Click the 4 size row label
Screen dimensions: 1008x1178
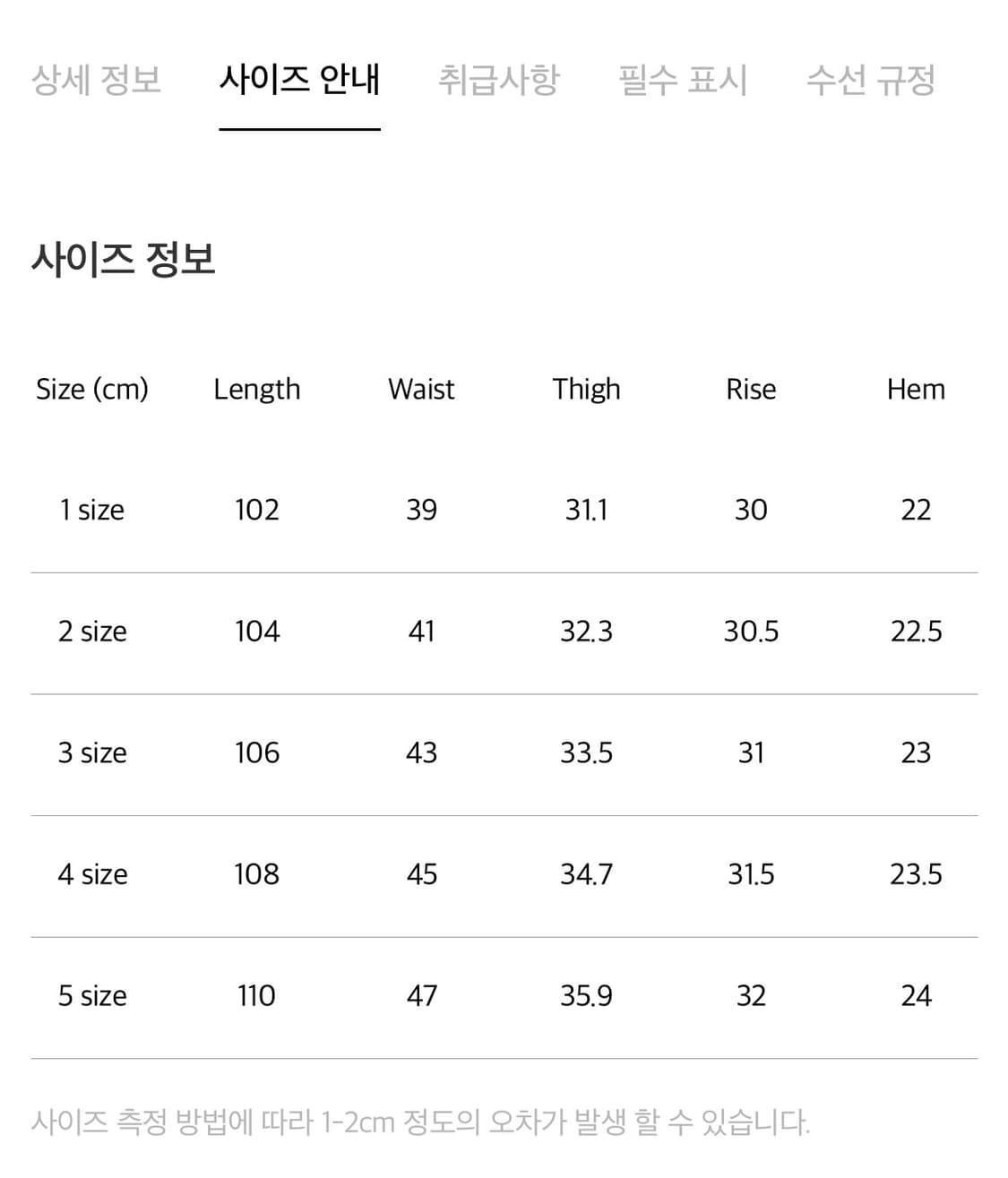[92, 874]
